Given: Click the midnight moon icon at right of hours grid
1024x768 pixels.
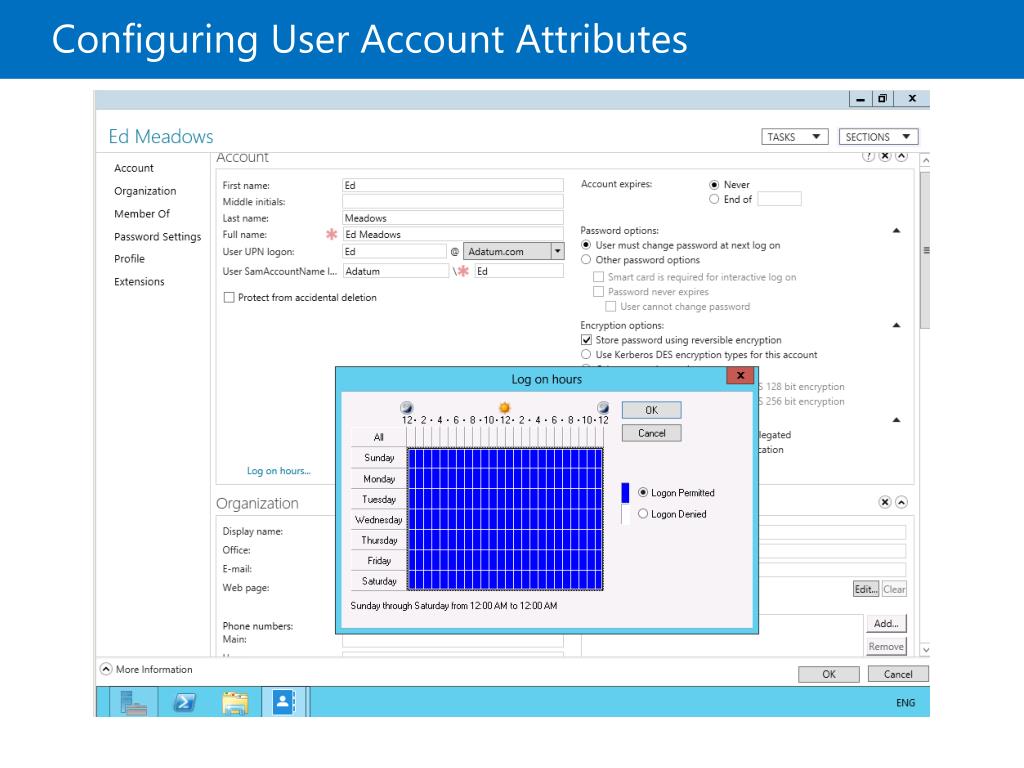Looking at the screenshot, I should pos(603,408).
